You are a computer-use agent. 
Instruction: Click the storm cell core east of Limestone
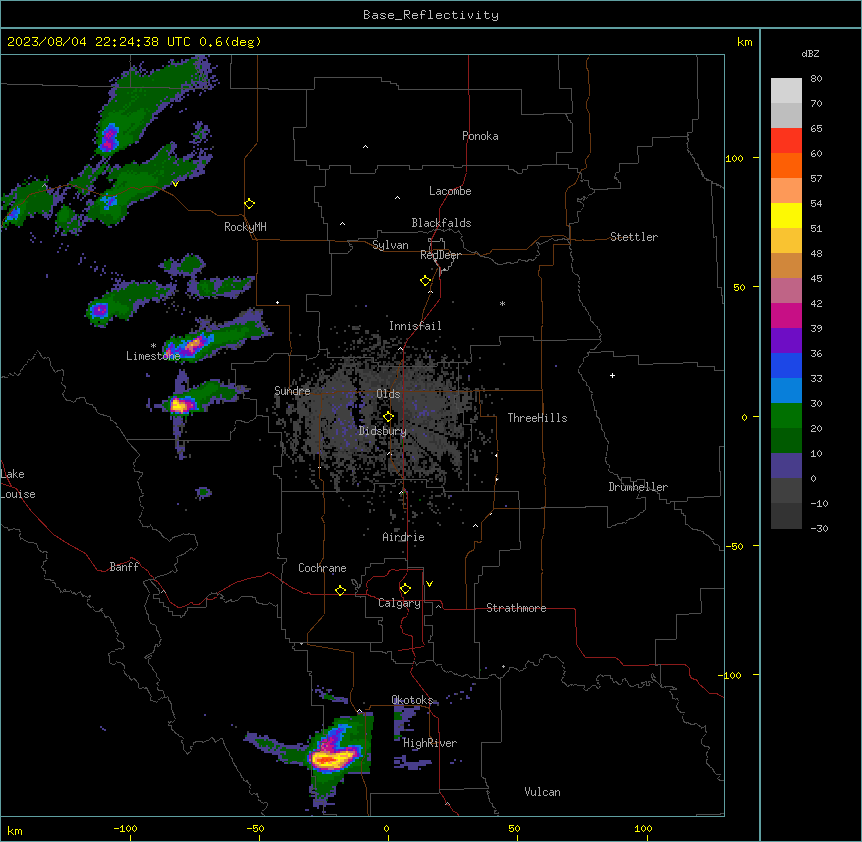[193, 345]
